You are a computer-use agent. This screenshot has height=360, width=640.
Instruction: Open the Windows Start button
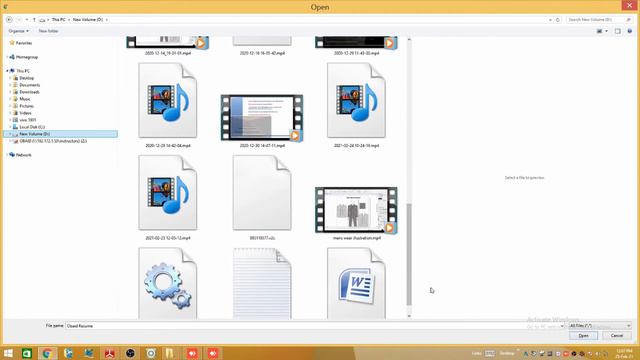click(x=8, y=353)
